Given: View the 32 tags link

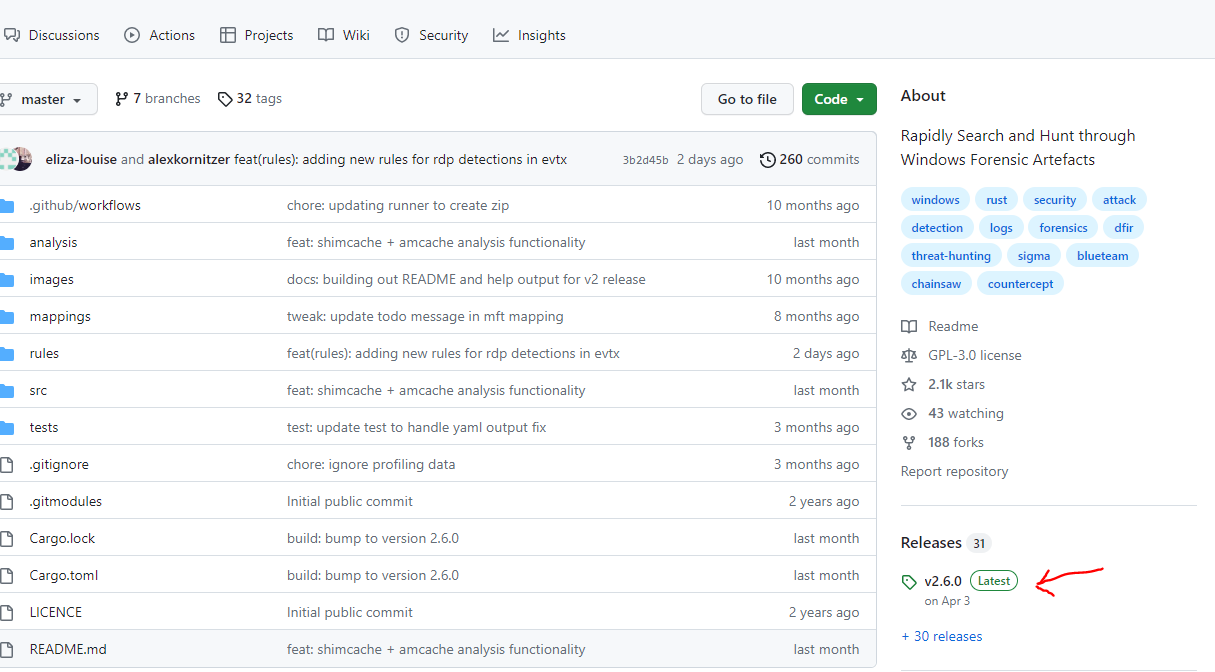Looking at the screenshot, I should pyautogui.click(x=250, y=99).
